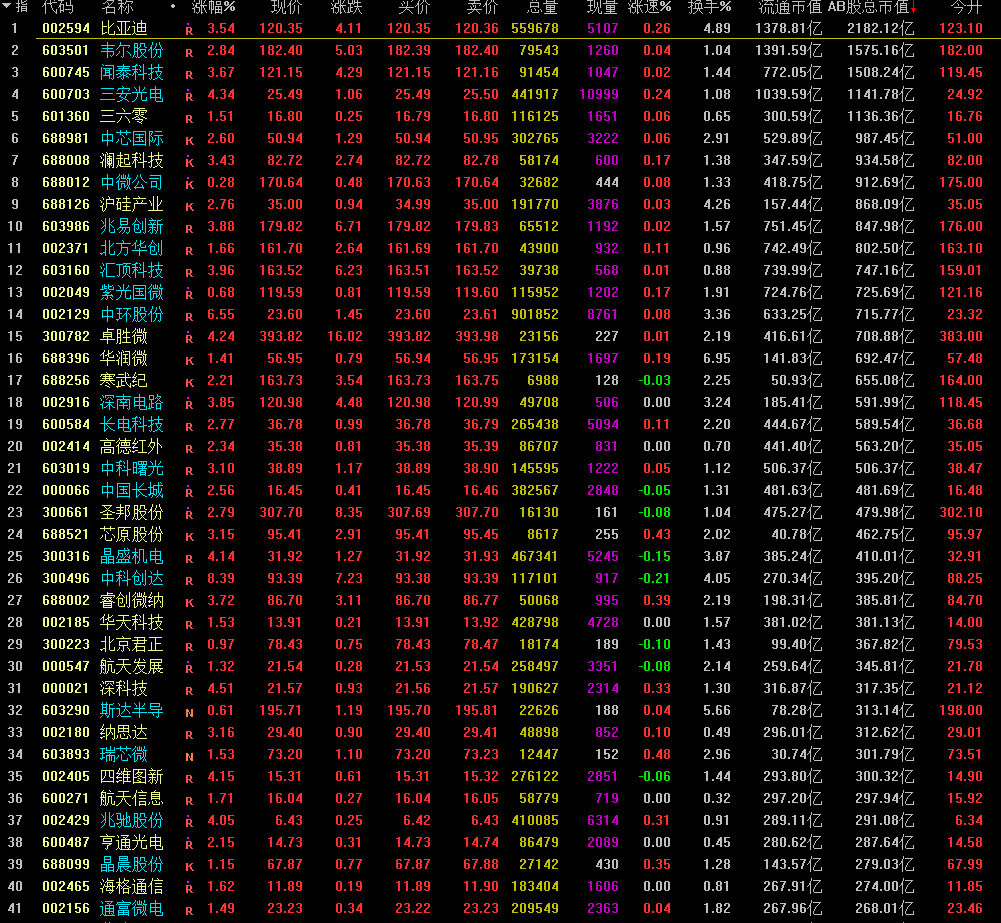The height and width of the screenshot is (923, 1001).
Task: Click the R marker beside 卓胜微
Action: pyautogui.click(x=189, y=338)
